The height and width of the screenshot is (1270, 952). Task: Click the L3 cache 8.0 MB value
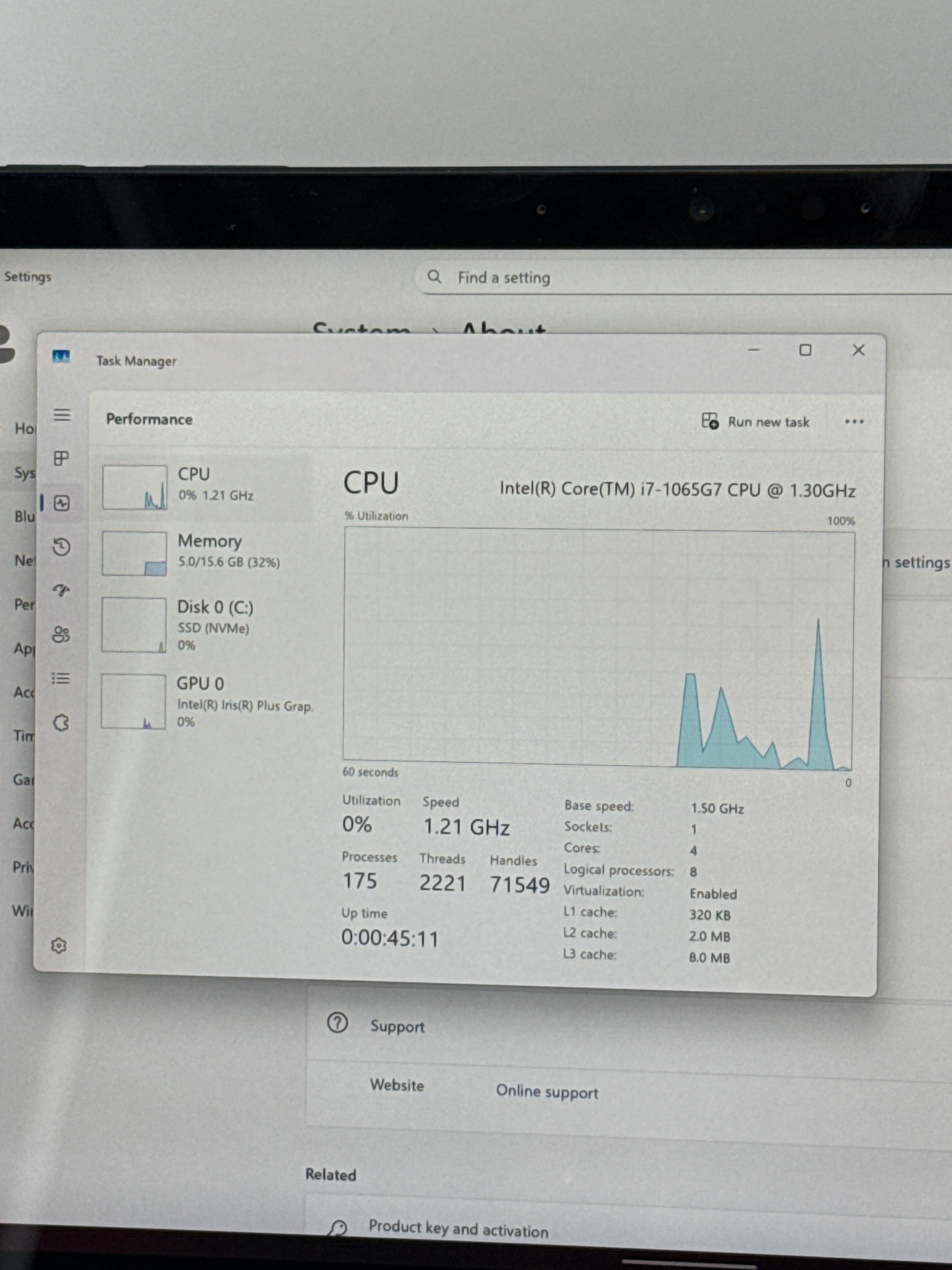pos(709,958)
